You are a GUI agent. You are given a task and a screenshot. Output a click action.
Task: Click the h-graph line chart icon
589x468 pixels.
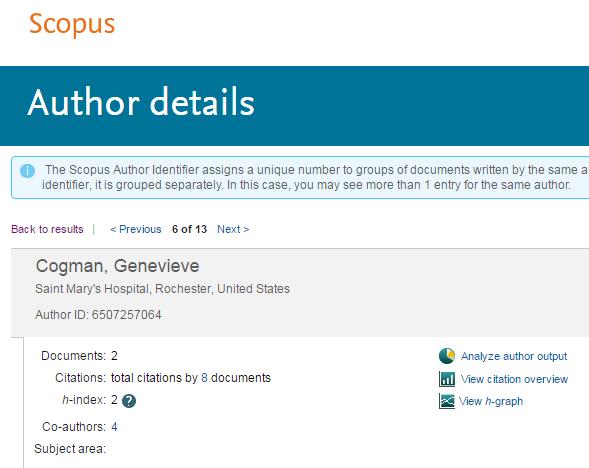click(x=447, y=401)
